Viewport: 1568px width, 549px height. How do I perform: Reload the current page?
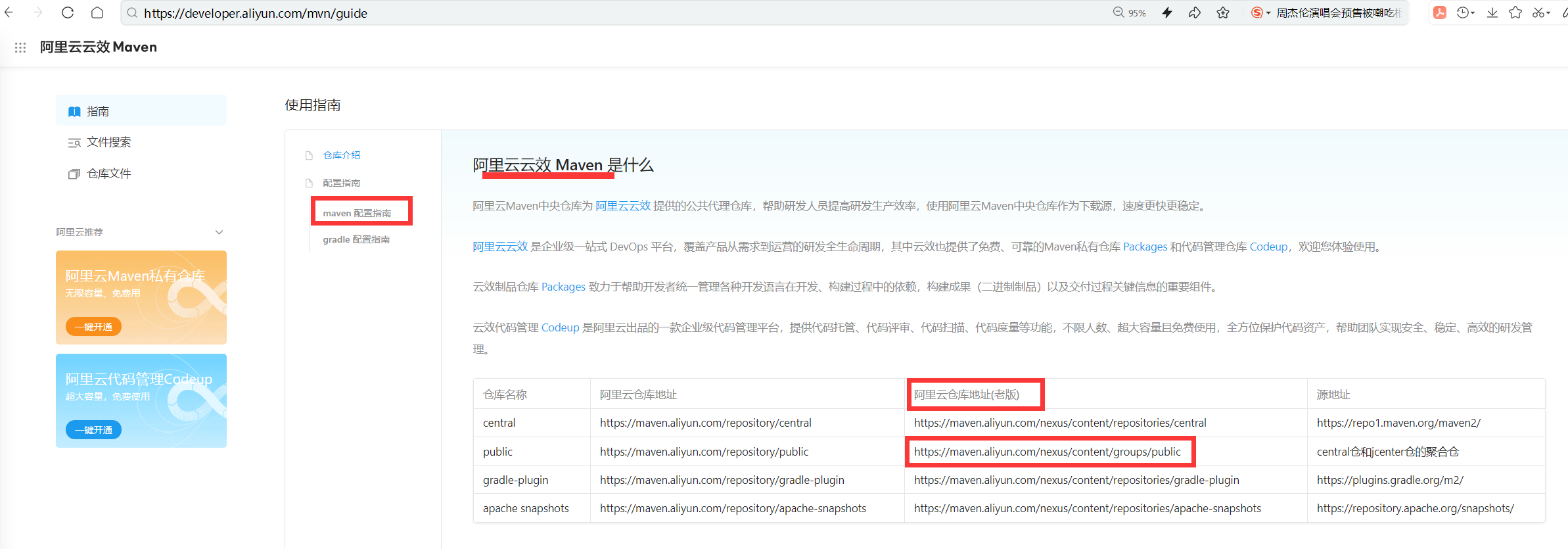pos(68,12)
